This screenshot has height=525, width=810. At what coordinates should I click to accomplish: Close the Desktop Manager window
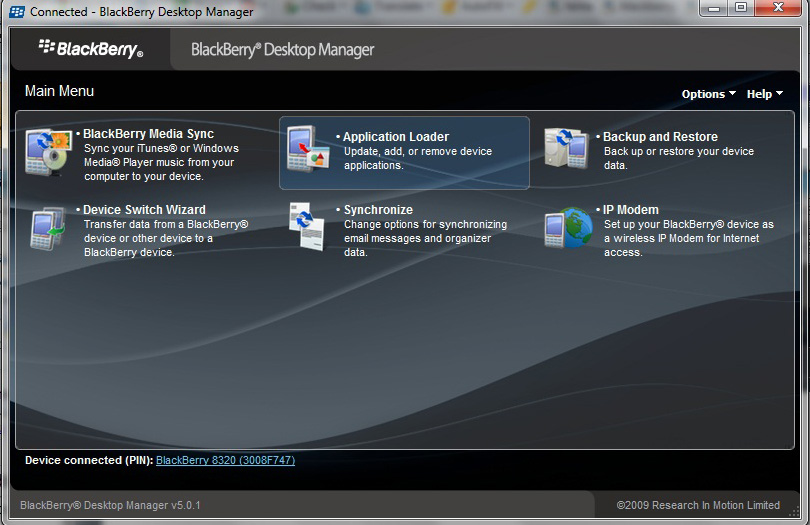[x=778, y=8]
